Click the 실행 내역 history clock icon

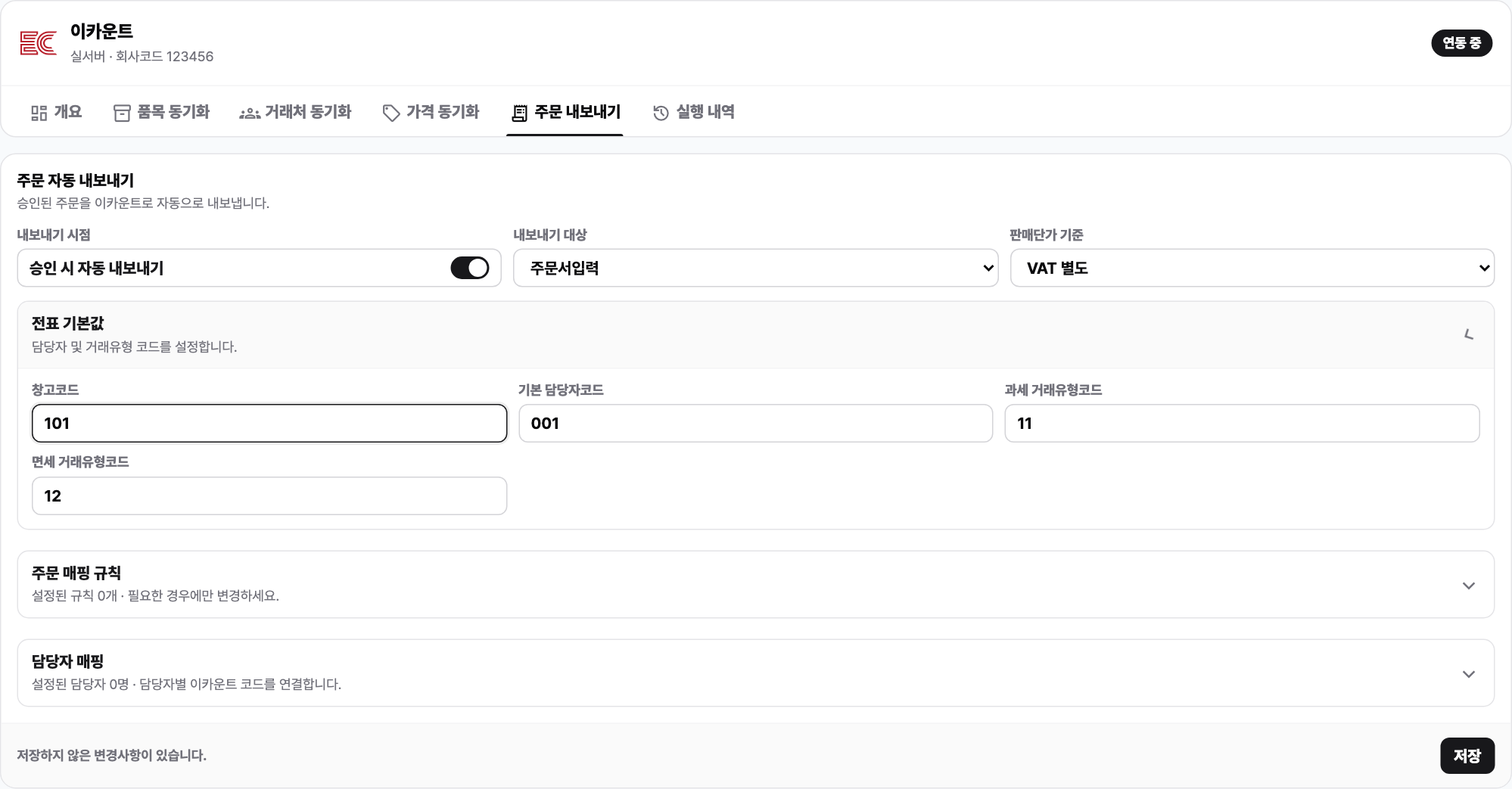click(x=661, y=113)
